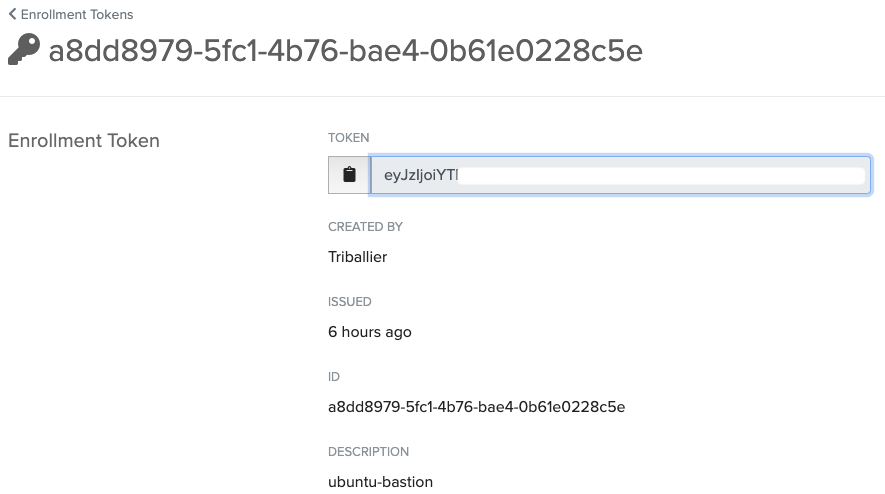The image size is (885, 494).
Task: Copy the token using the clipboard icon
Action: coord(349,175)
